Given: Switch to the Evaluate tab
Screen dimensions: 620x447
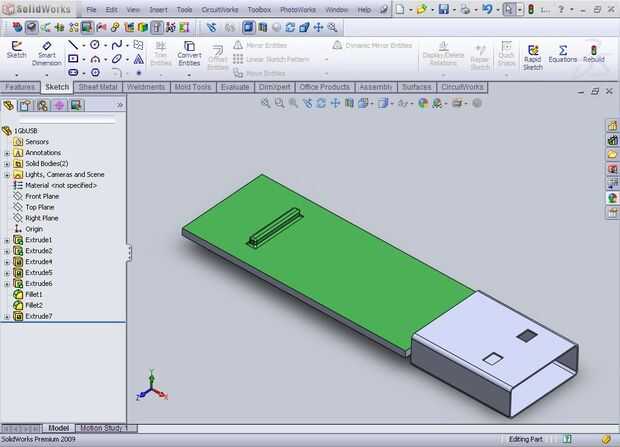Looking at the screenshot, I should [x=235, y=87].
